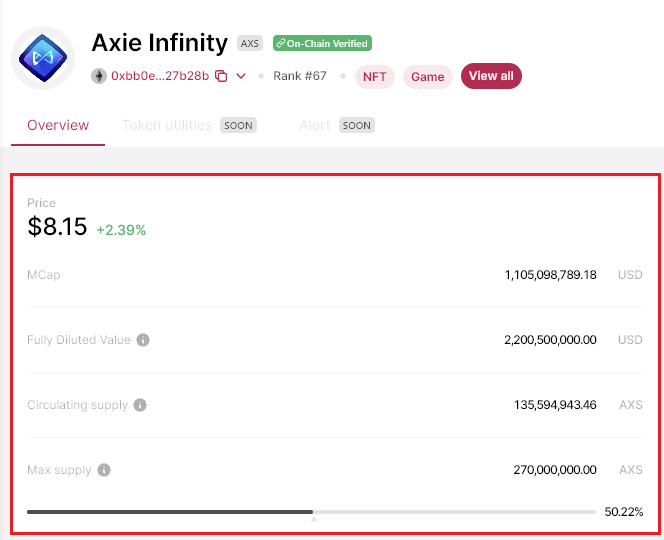Open the Token utilities tab
The height and width of the screenshot is (540, 664).
click(x=167, y=125)
